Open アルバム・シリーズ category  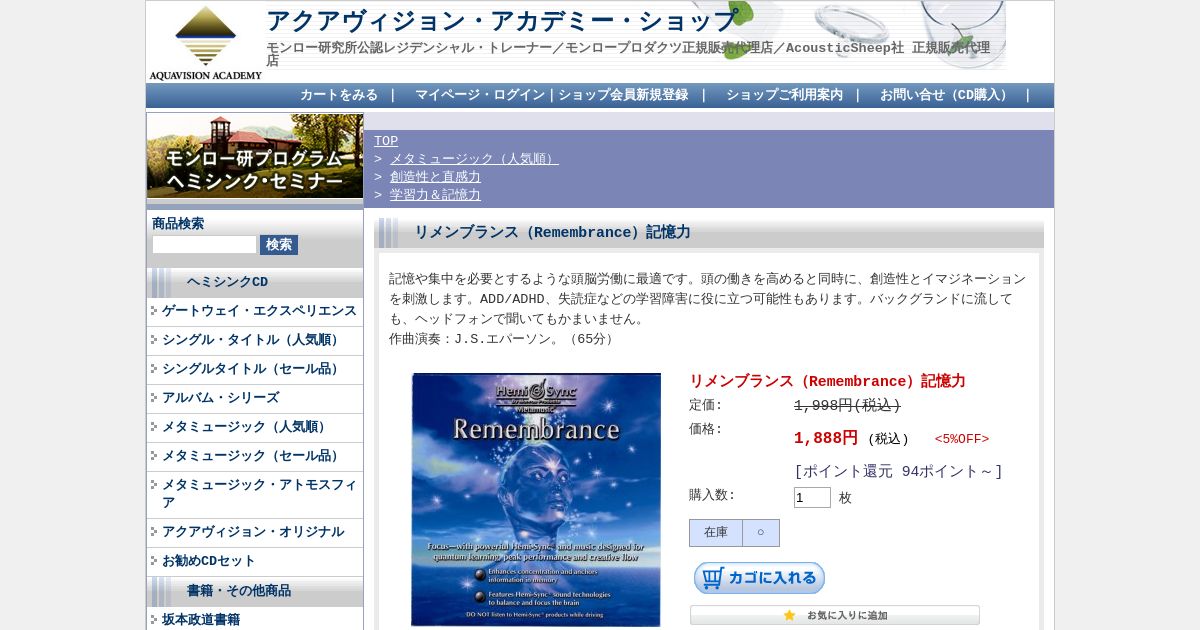pos(220,398)
